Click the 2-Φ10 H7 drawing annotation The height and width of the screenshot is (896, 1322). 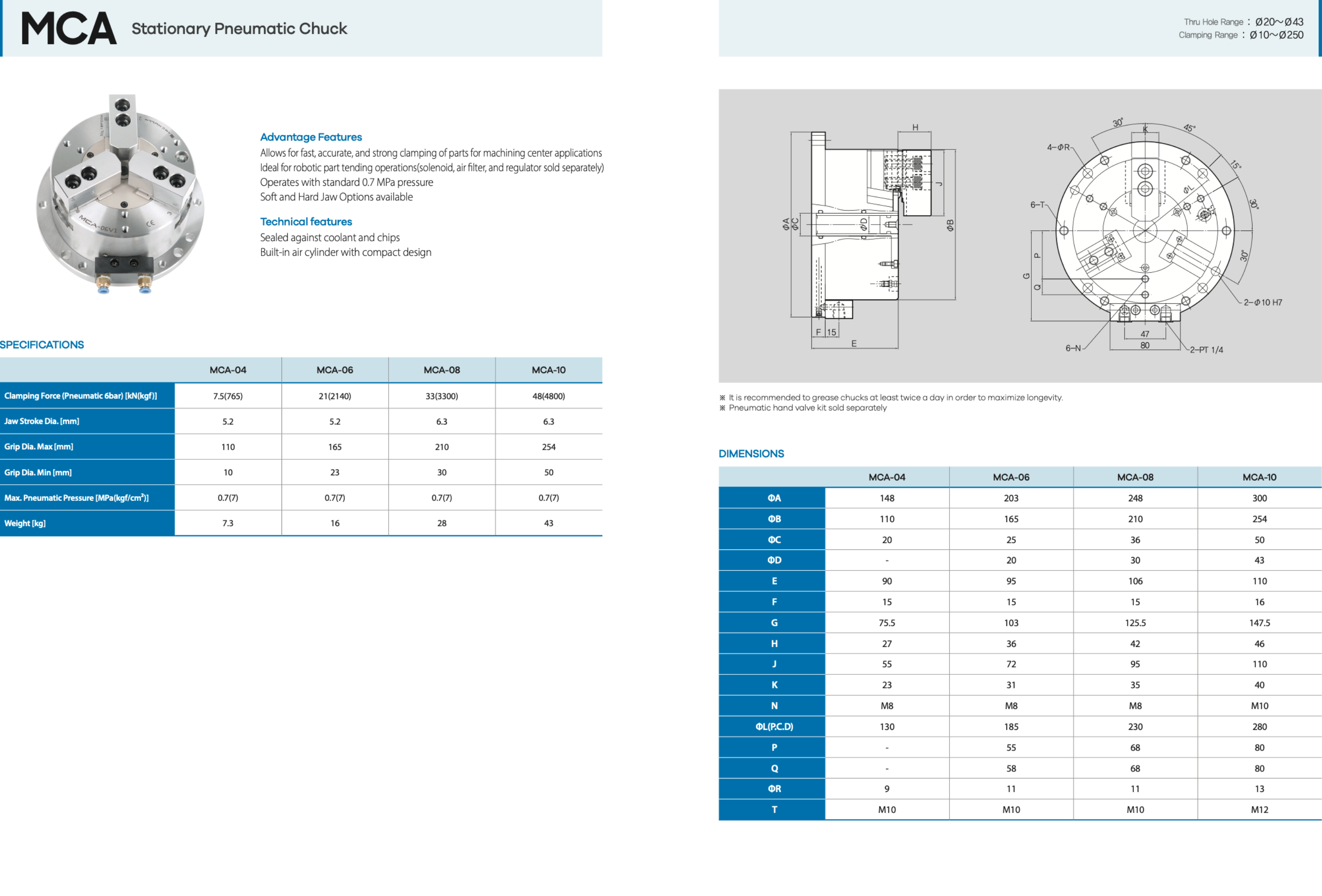[x=1262, y=302]
